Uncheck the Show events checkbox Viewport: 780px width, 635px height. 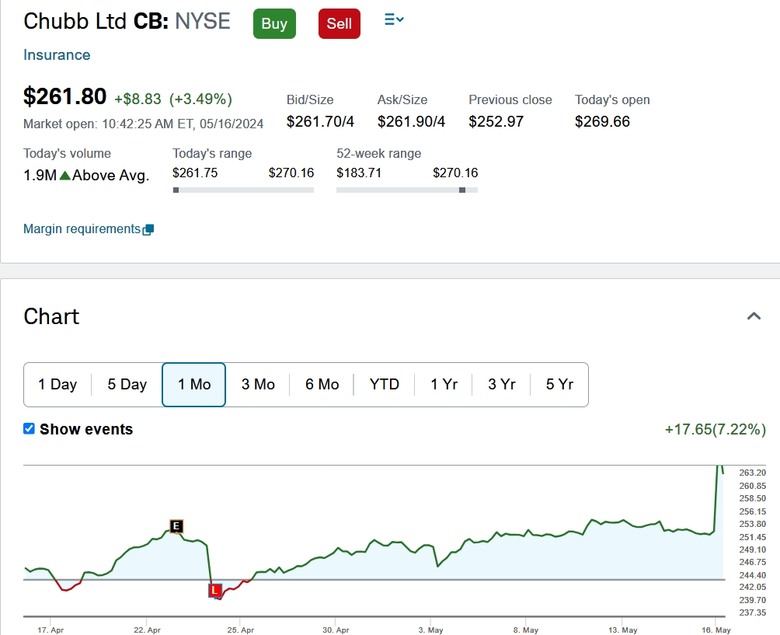(x=29, y=429)
